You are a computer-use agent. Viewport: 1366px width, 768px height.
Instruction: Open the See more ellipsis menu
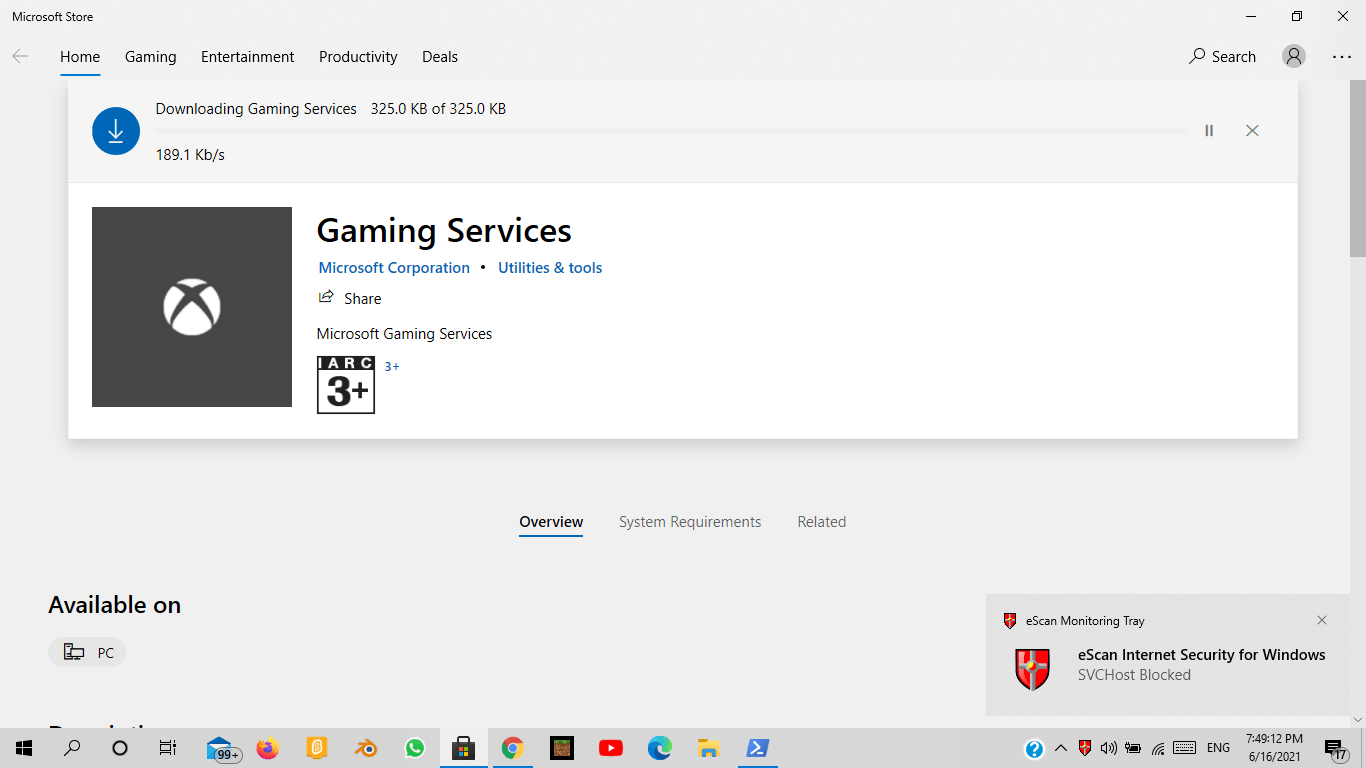point(1342,57)
